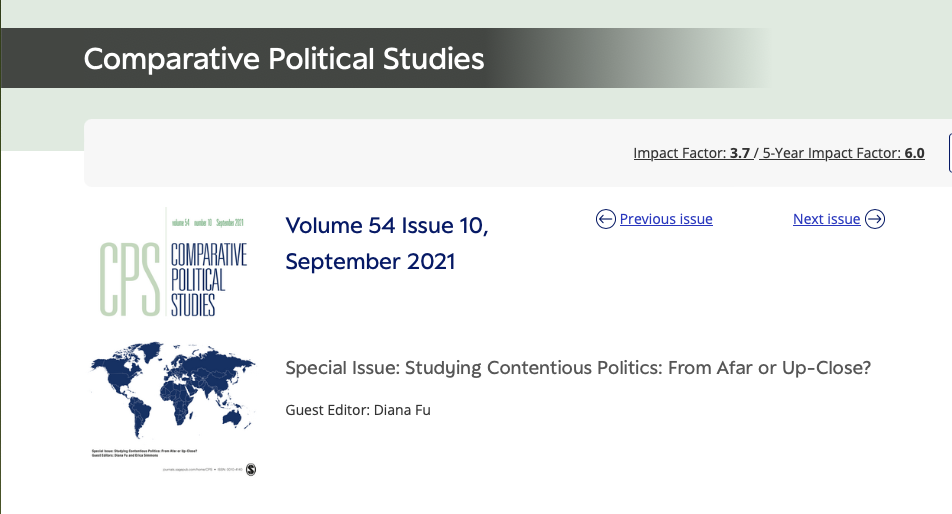Click the Impact Factor: 3.7 link
This screenshot has width=952, height=514.
692,153
